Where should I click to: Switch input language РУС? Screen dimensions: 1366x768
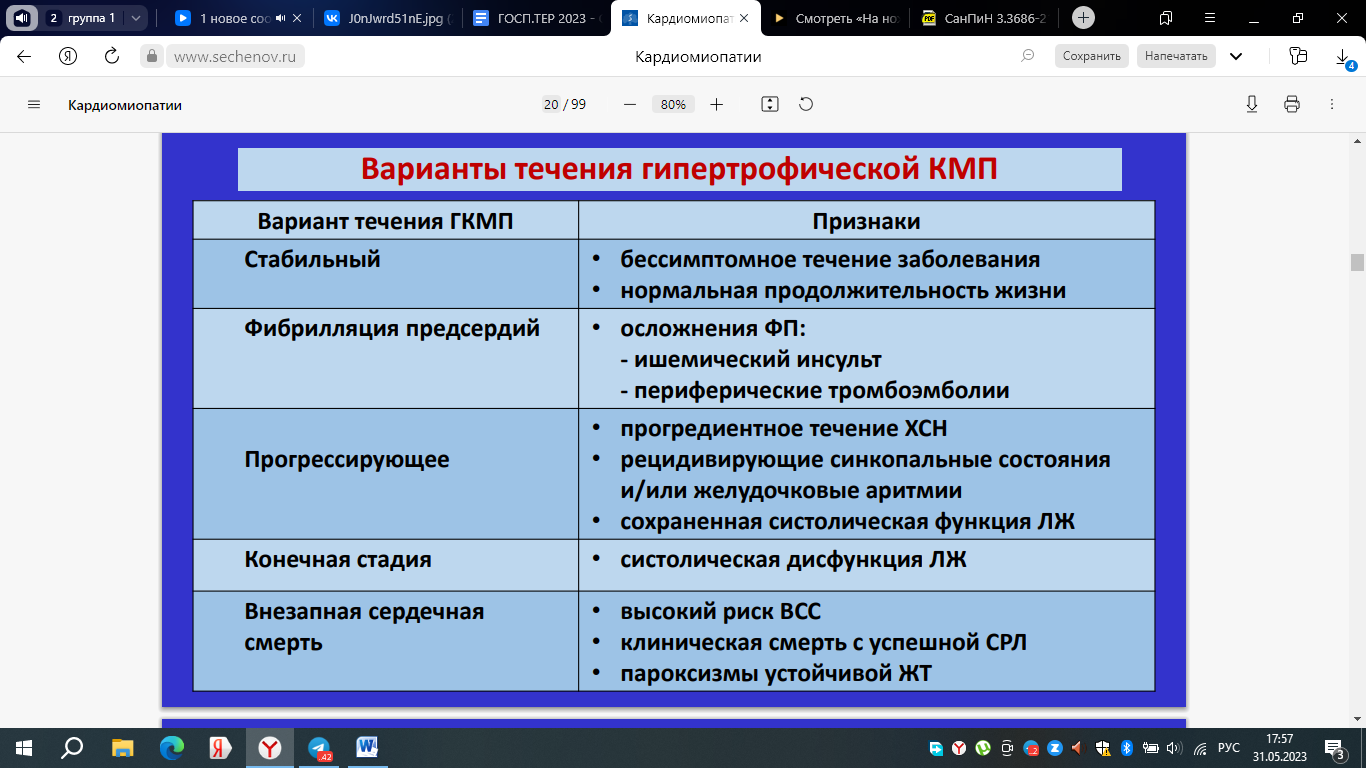(x=1229, y=747)
